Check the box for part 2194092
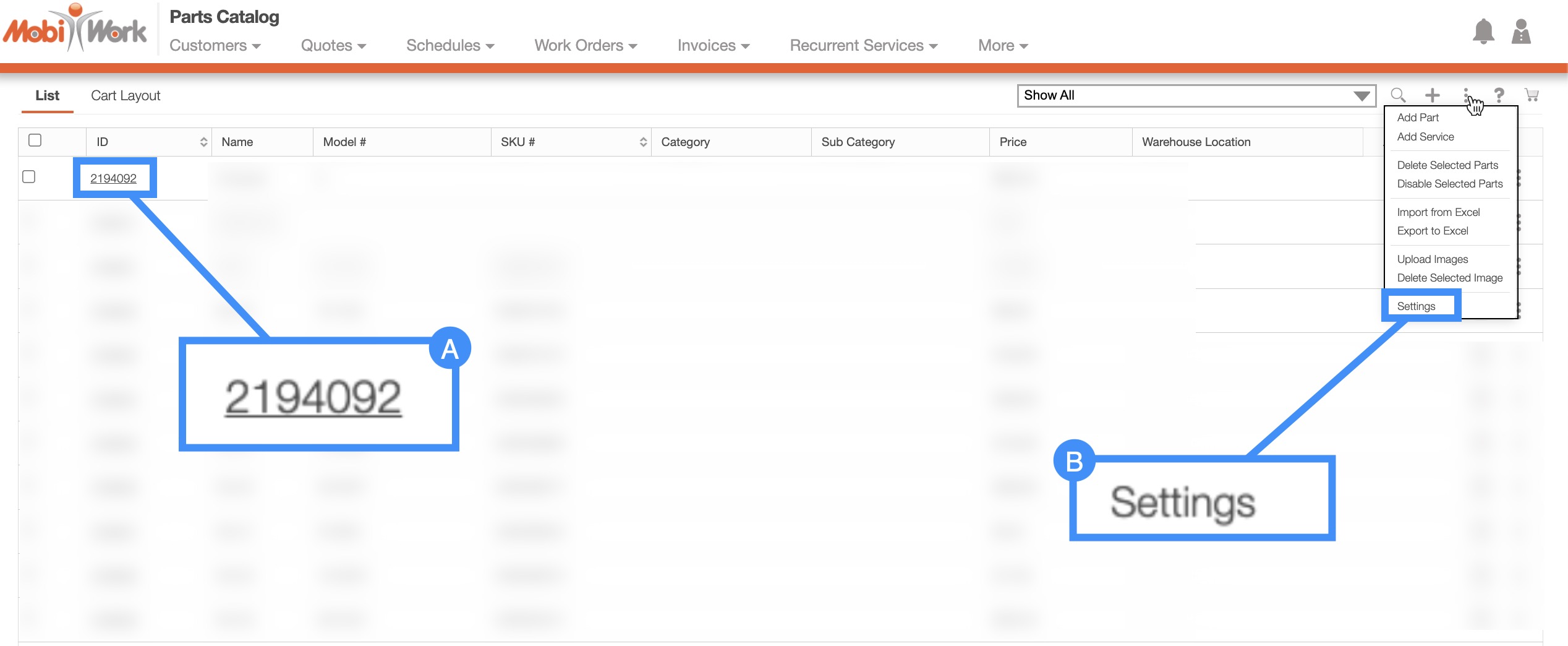The image size is (1568, 646). (x=29, y=177)
